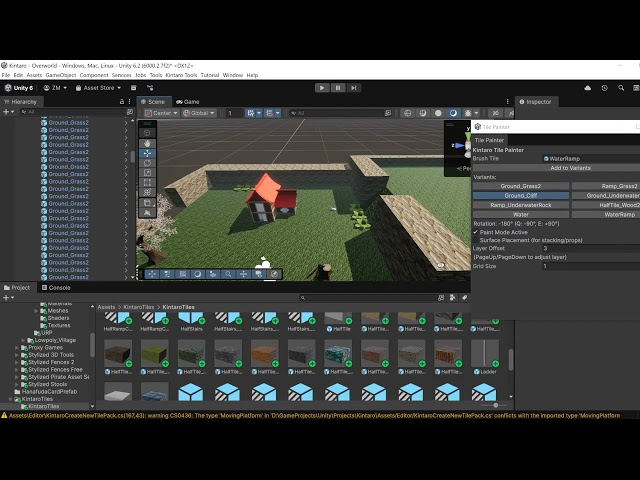Open the Hierarchy create plus dropdown

tap(8, 112)
